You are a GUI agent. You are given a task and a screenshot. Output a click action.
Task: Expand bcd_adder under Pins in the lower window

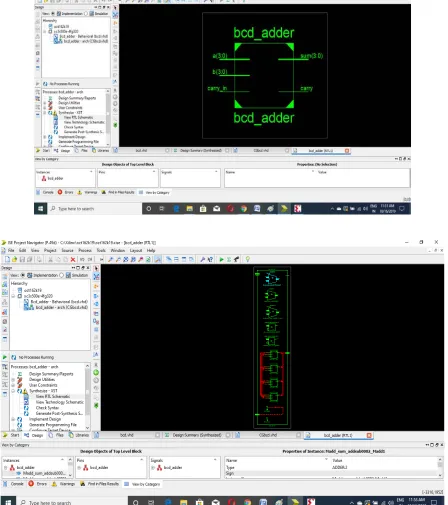coord(79,467)
